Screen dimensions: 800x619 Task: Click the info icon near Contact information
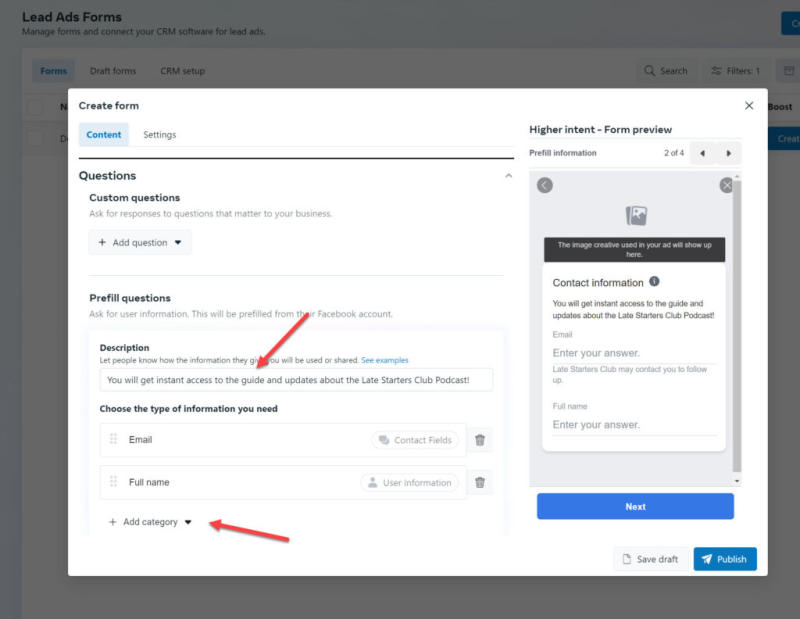click(654, 282)
